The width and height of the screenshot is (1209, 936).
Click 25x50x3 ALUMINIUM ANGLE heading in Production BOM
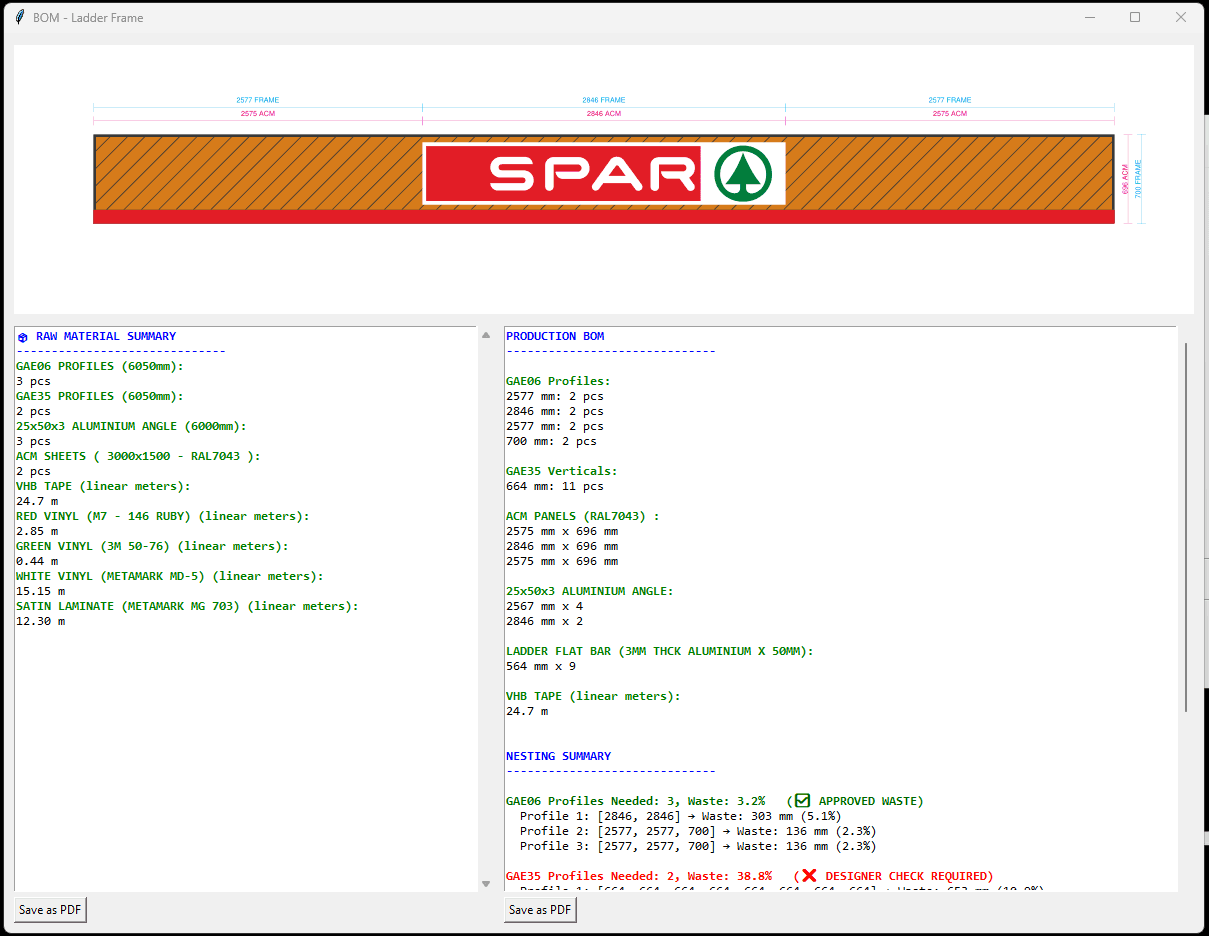pyautogui.click(x=590, y=591)
